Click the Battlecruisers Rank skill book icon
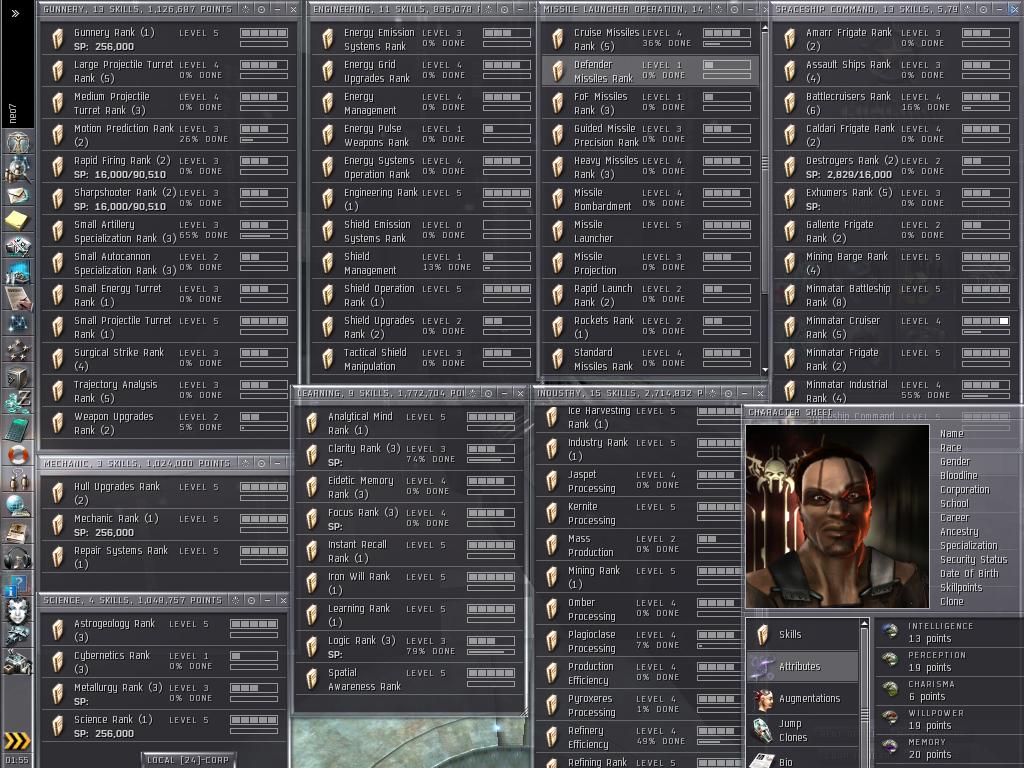 coord(790,103)
